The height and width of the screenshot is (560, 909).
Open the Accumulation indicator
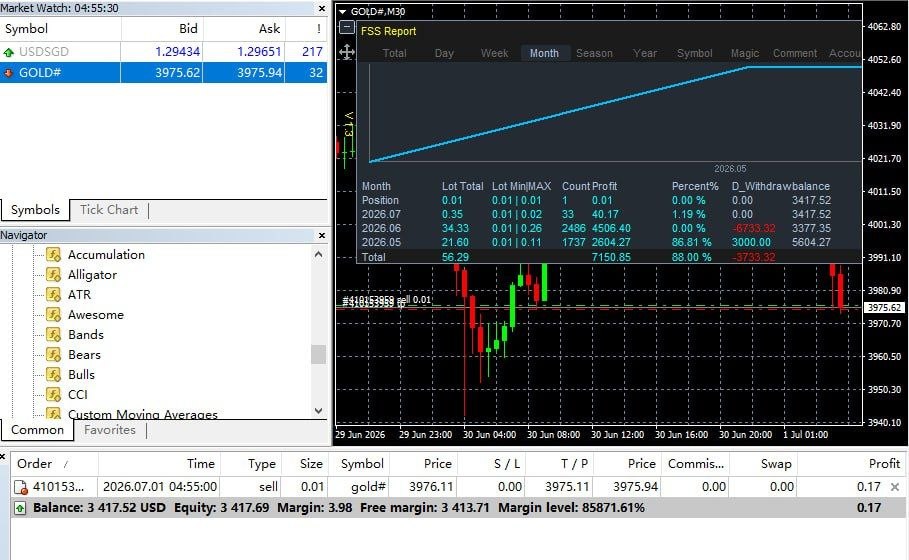(106, 254)
